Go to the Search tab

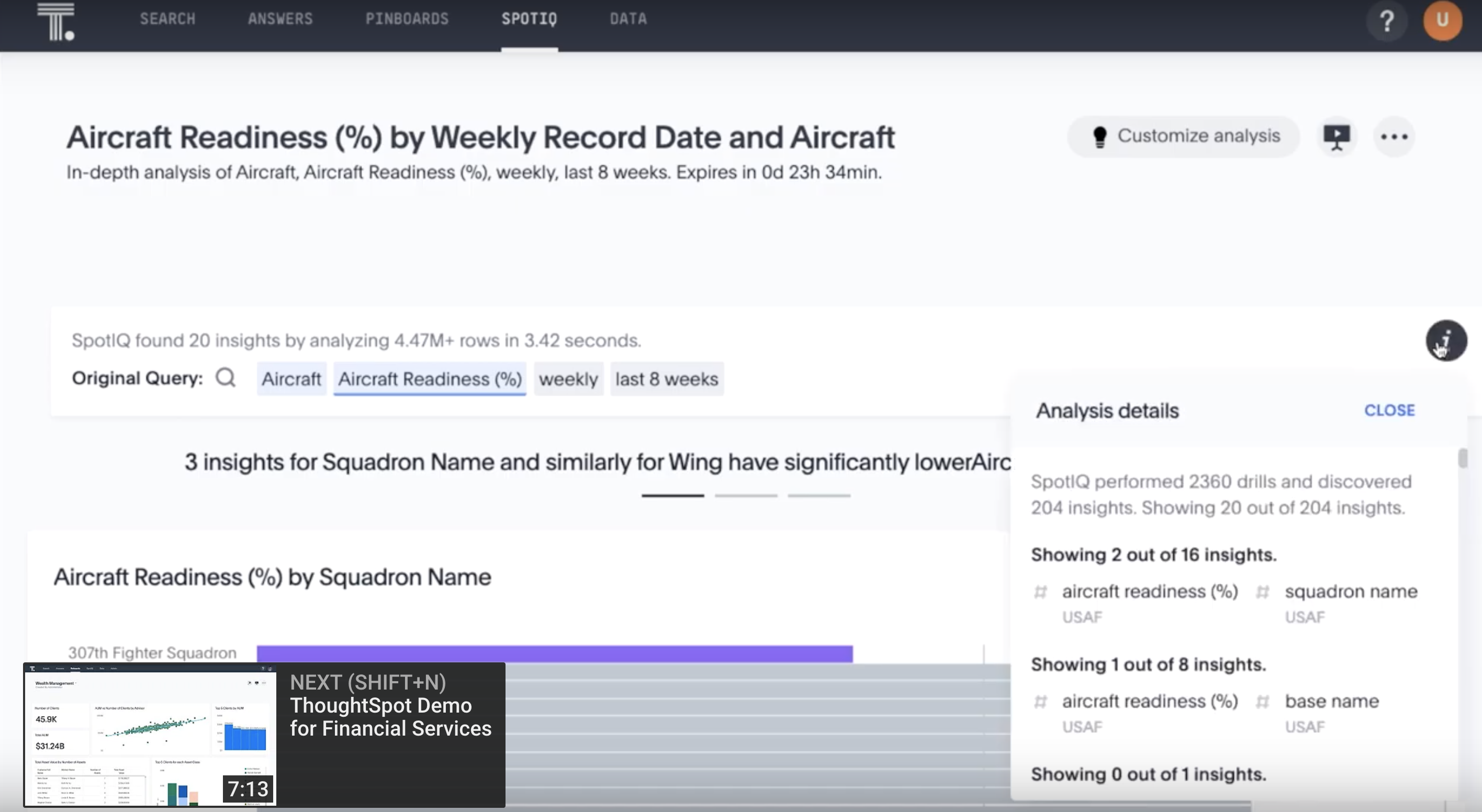[x=167, y=19]
